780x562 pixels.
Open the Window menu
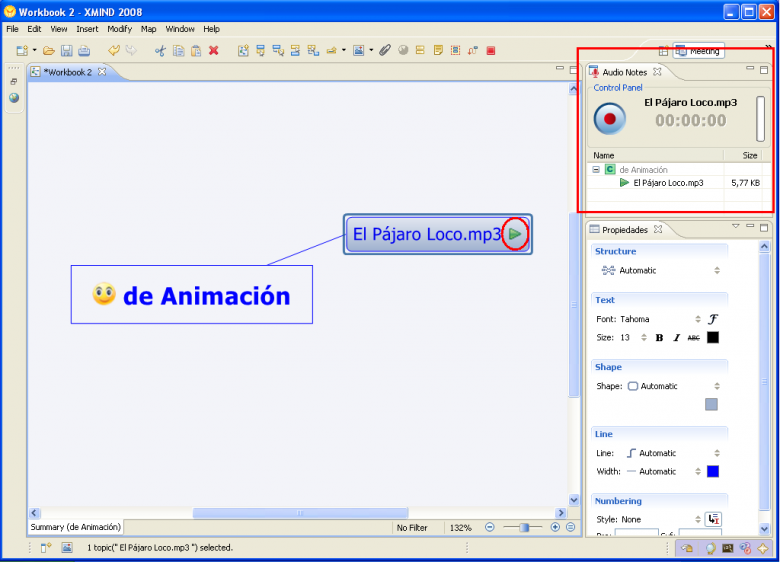pos(180,29)
